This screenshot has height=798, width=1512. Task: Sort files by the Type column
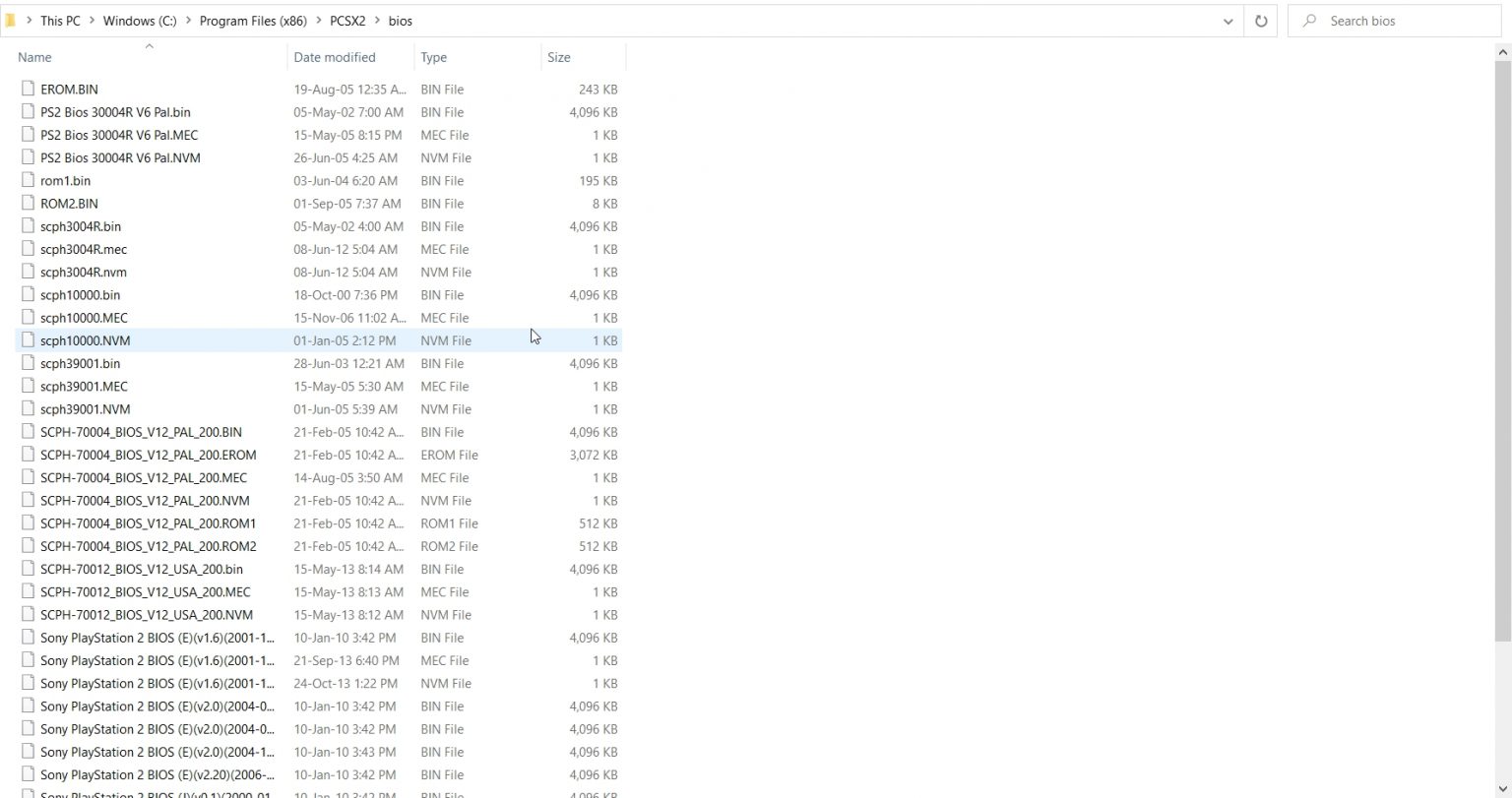[433, 57]
